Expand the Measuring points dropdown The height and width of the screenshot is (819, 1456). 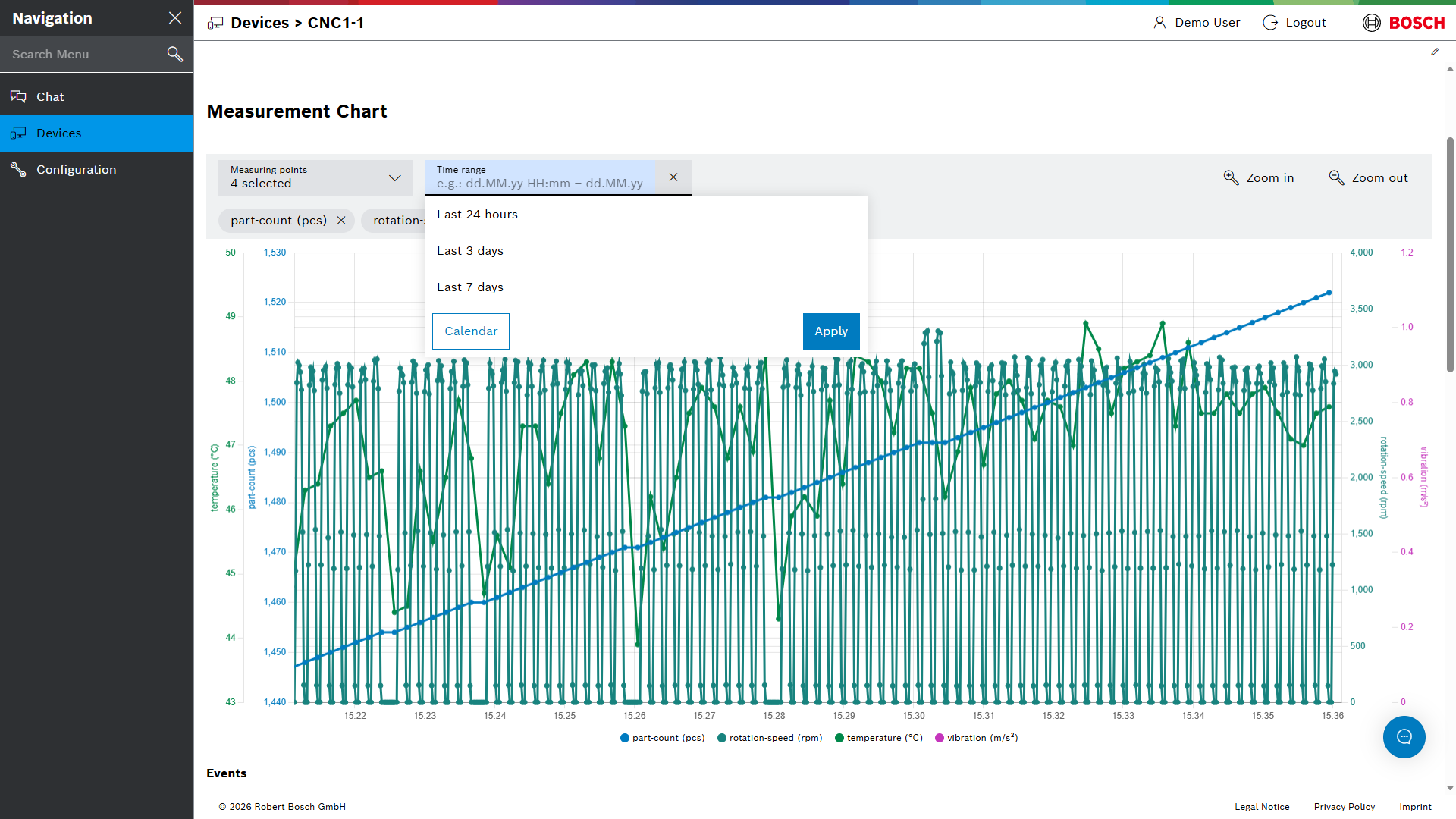coord(315,177)
